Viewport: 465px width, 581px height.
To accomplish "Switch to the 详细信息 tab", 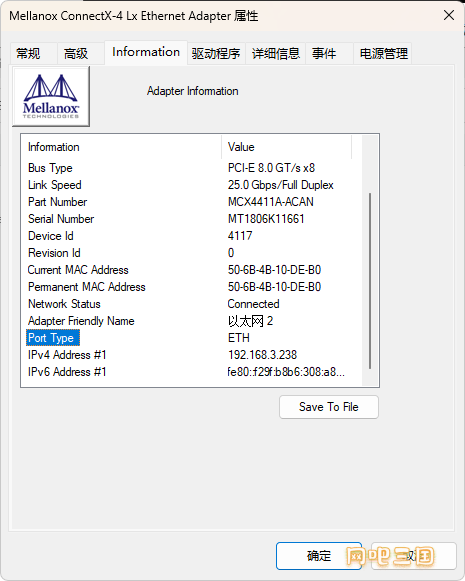I will click(x=276, y=54).
